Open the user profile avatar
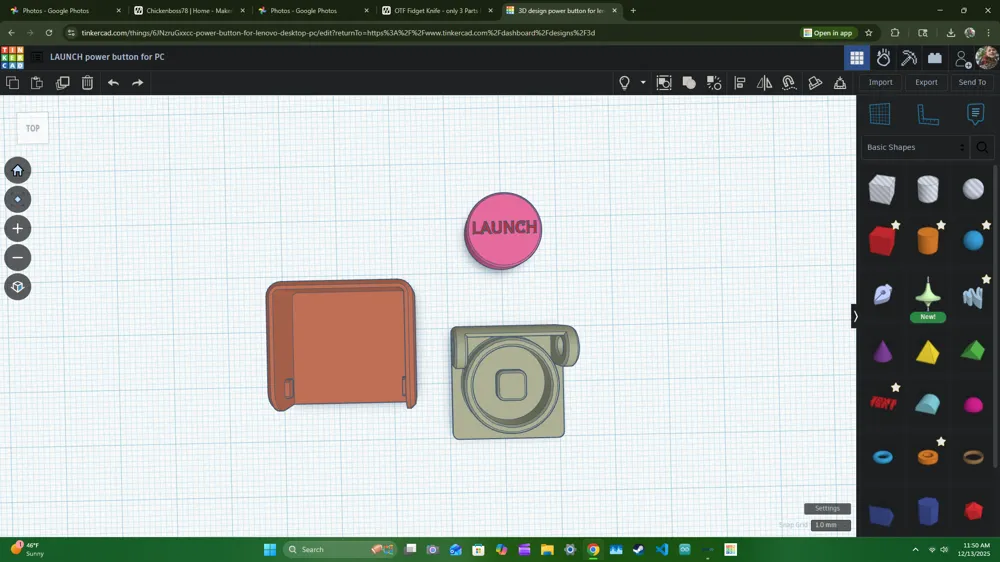Screen dimensions: 1000x562 (987, 57)
